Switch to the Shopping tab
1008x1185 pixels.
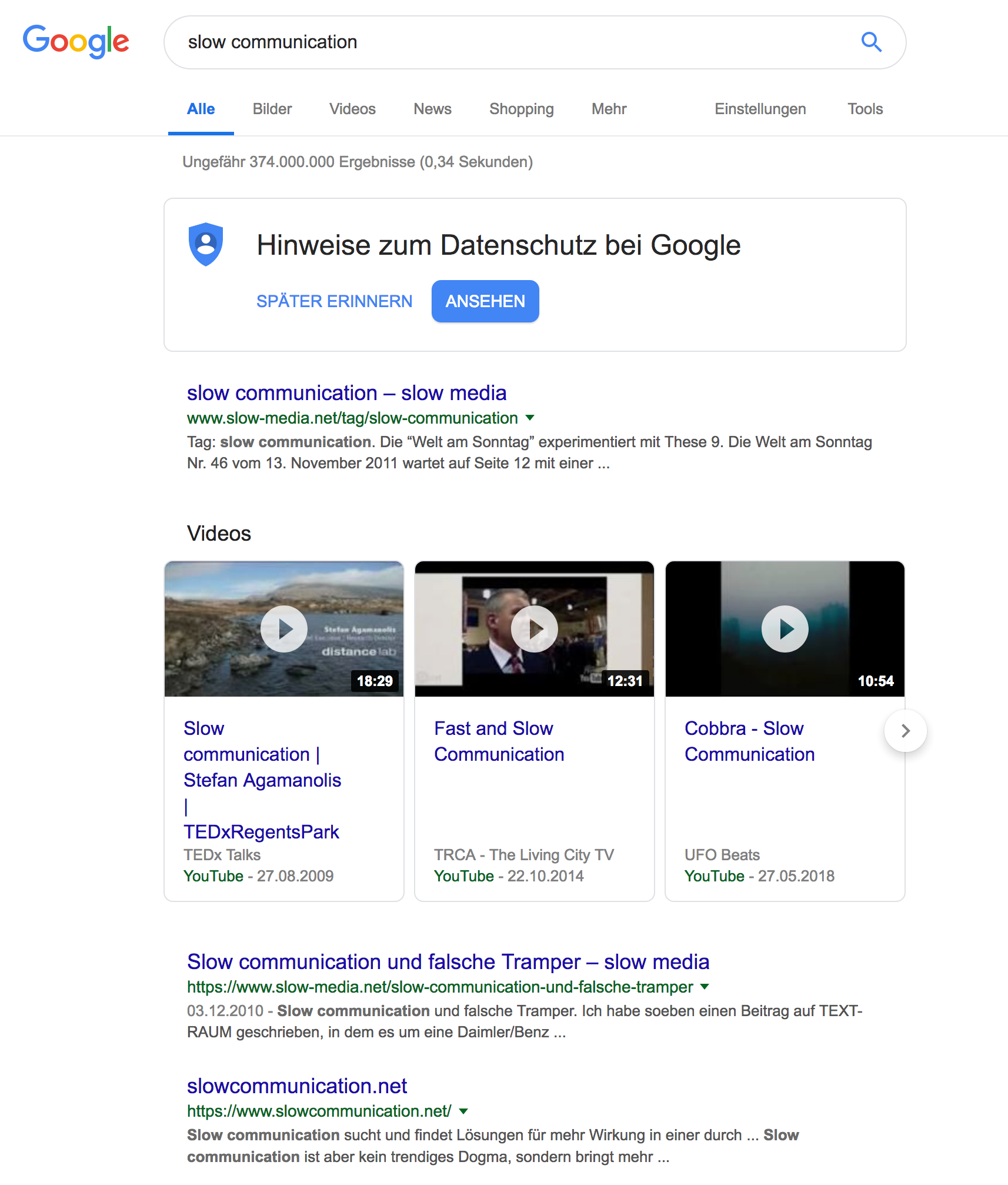click(522, 109)
